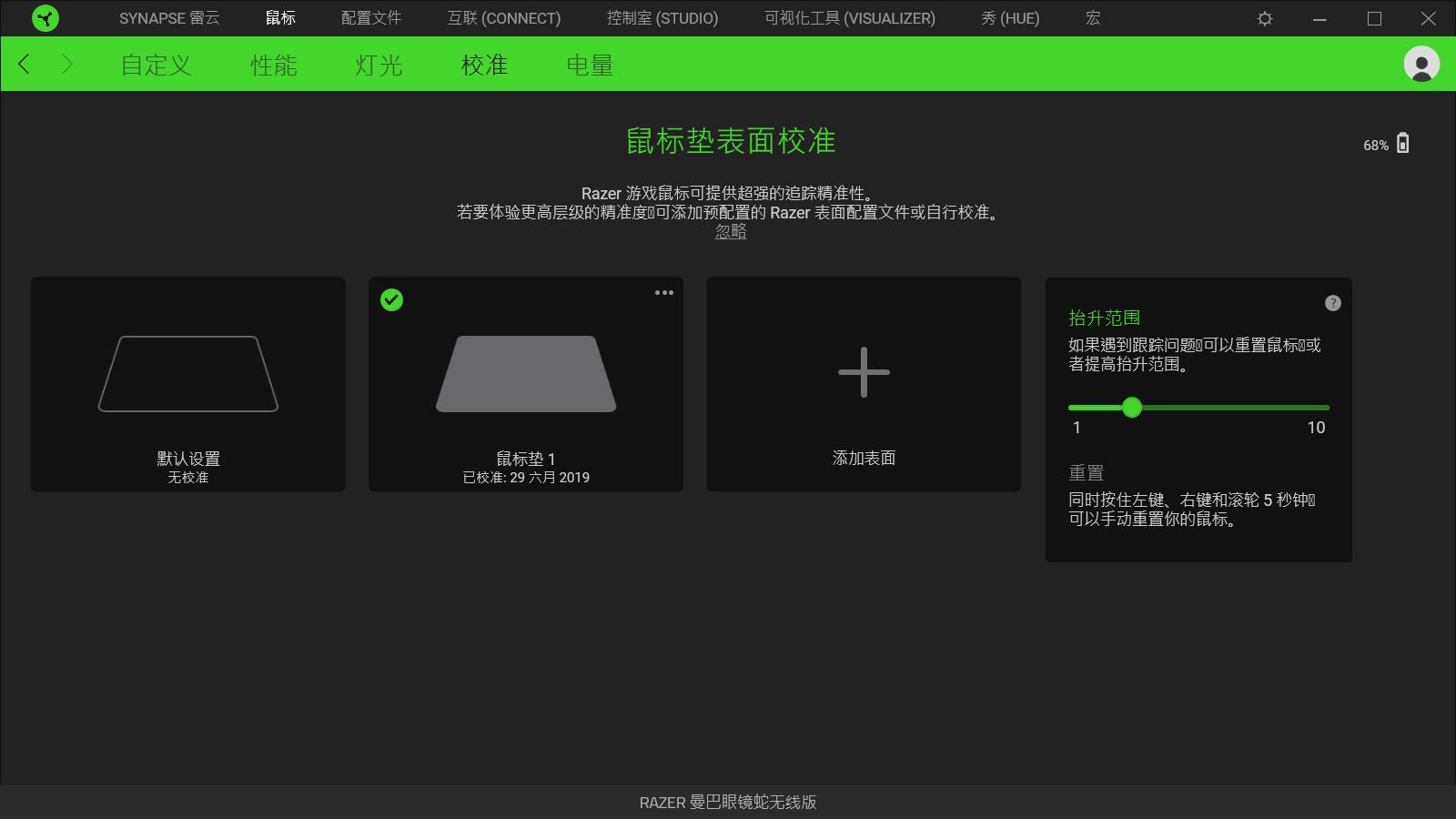Click the back navigation arrow
1456x819 pixels.
tap(25, 65)
